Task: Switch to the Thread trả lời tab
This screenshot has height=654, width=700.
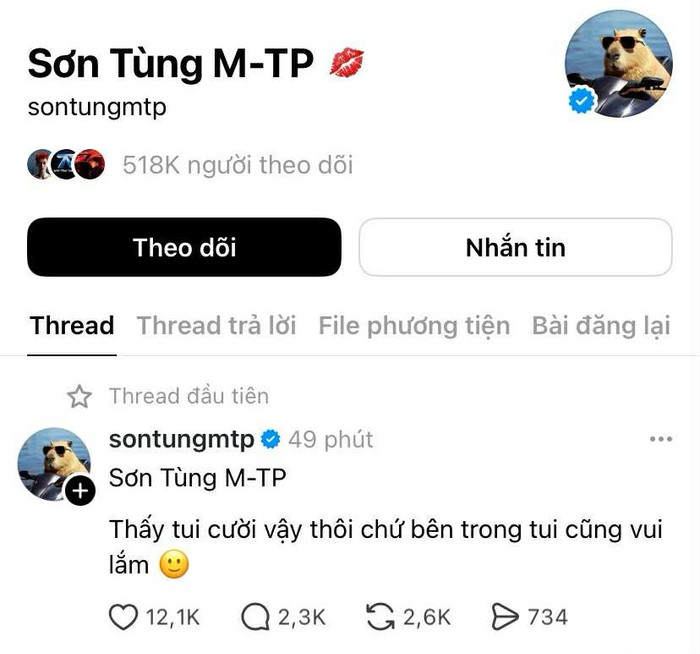Action: pyautogui.click(x=217, y=325)
